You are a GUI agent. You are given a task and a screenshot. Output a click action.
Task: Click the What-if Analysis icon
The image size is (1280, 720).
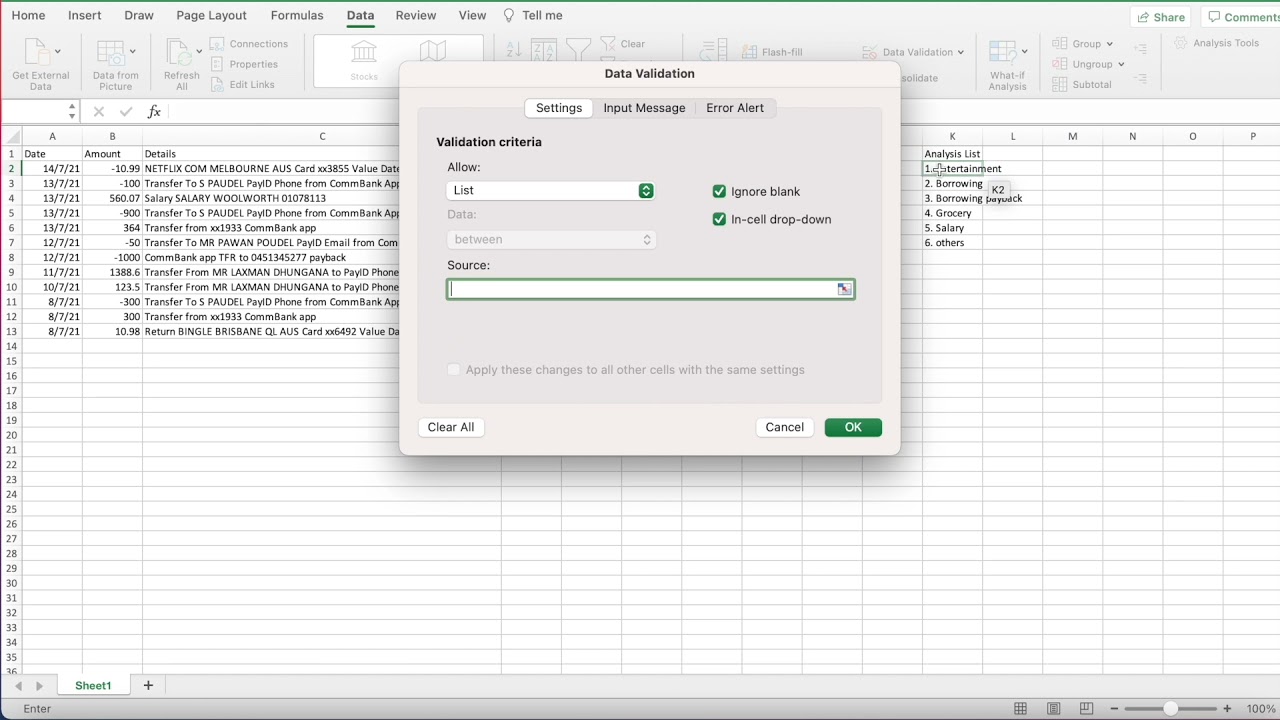click(x=1002, y=52)
